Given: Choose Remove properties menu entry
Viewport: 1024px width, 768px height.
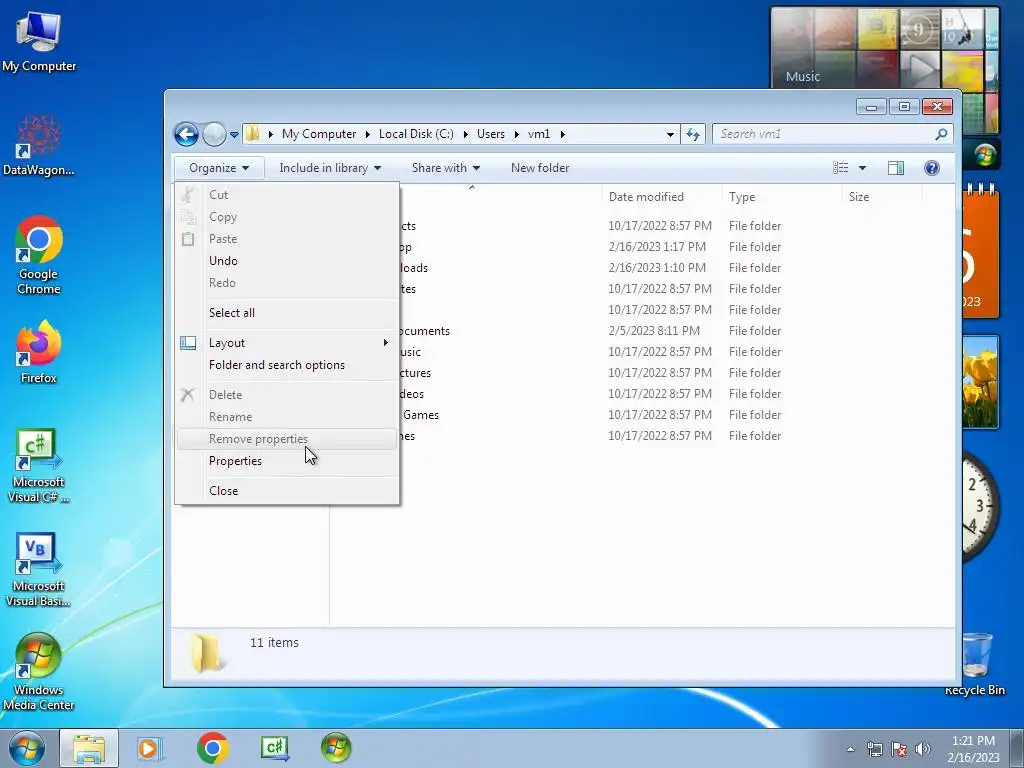Looking at the screenshot, I should [x=287, y=439].
